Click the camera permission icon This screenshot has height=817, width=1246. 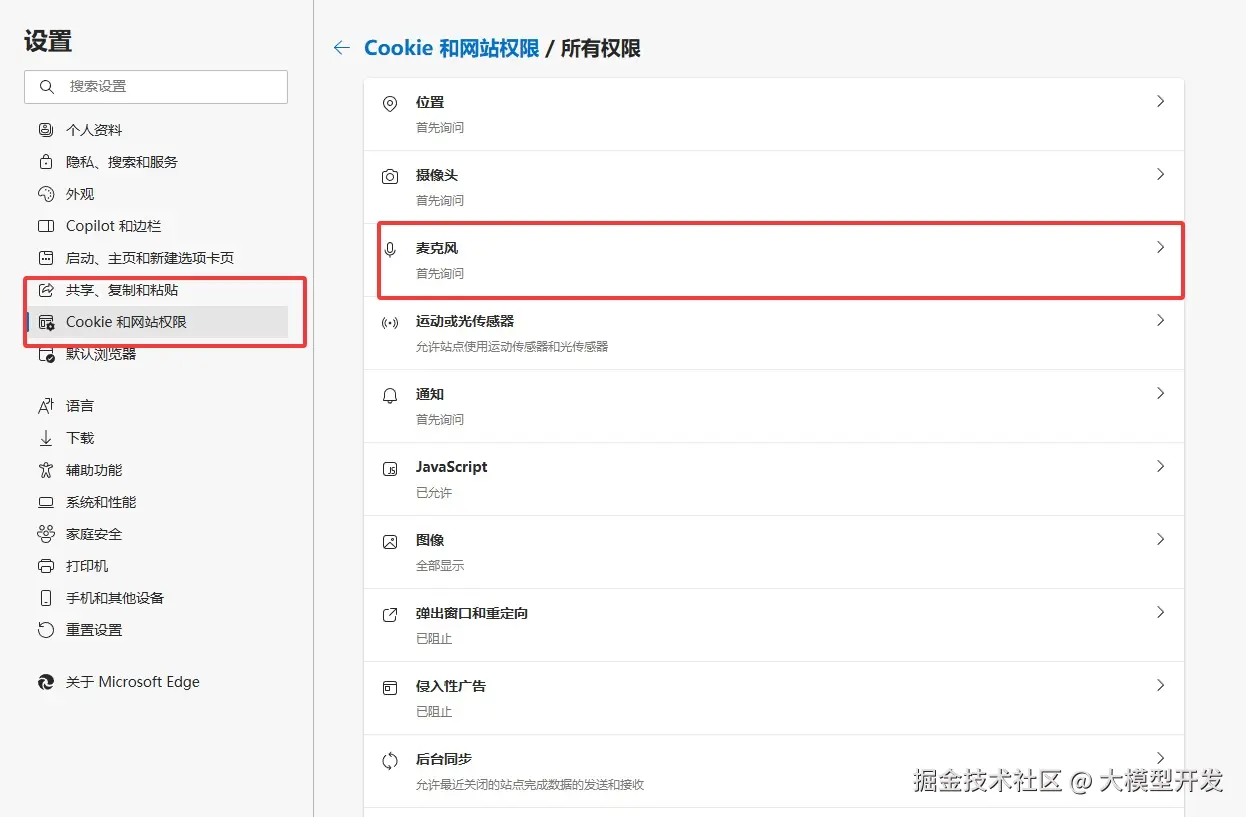(x=390, y=176)
